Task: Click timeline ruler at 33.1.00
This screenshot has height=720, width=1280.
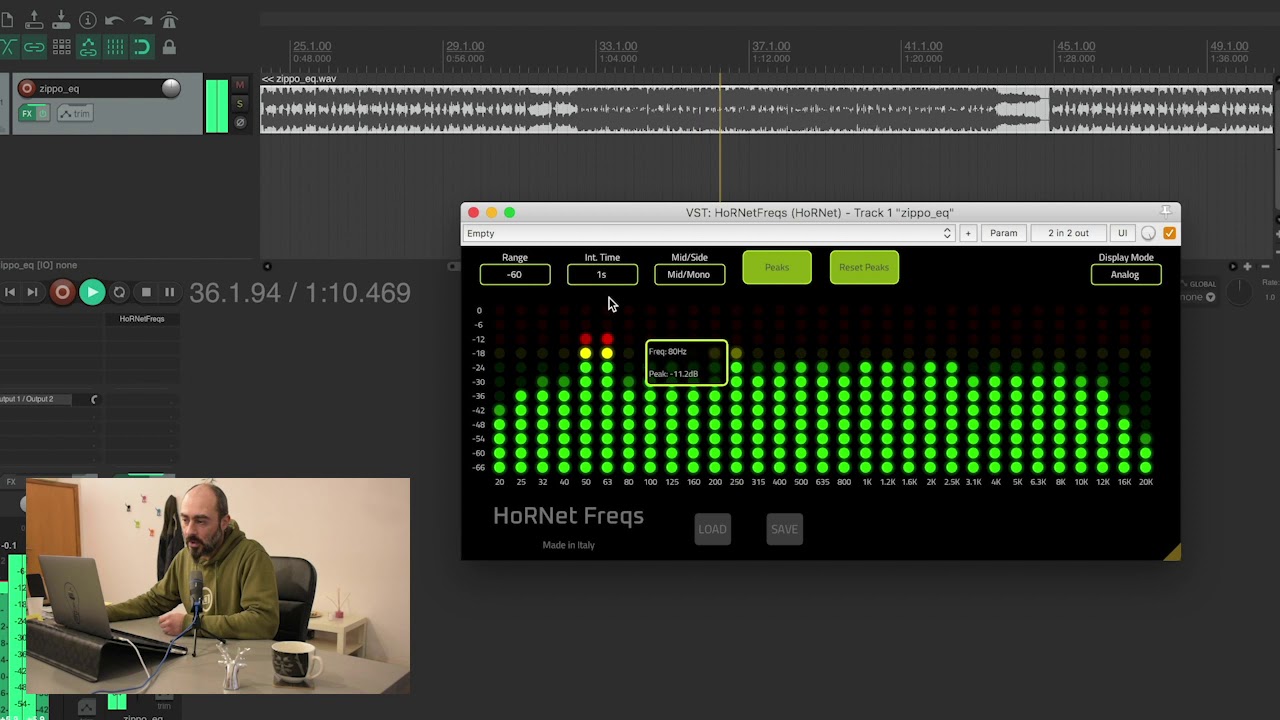Action: [x=618, y=46]
